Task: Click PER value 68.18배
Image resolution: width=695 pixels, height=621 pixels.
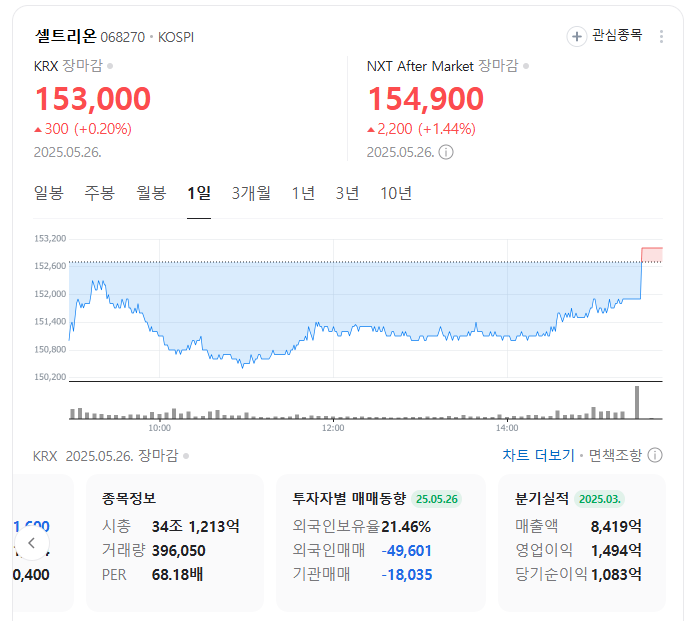Action: pyautogui.click(x=177, y=574)
